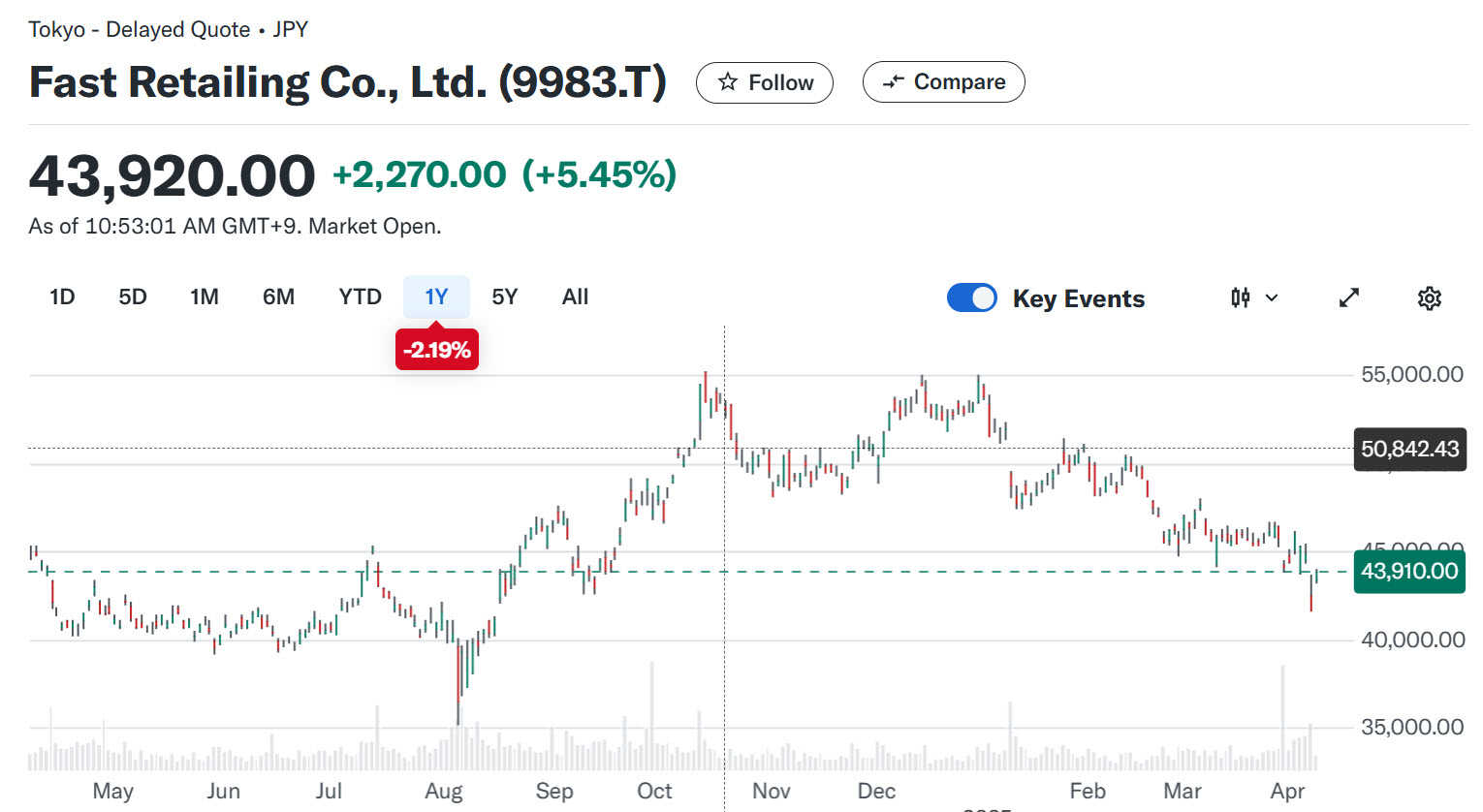The height and width of the screenshot is (812, 1483).
Task: Select the 5D range tab
Action: [133, 297]
